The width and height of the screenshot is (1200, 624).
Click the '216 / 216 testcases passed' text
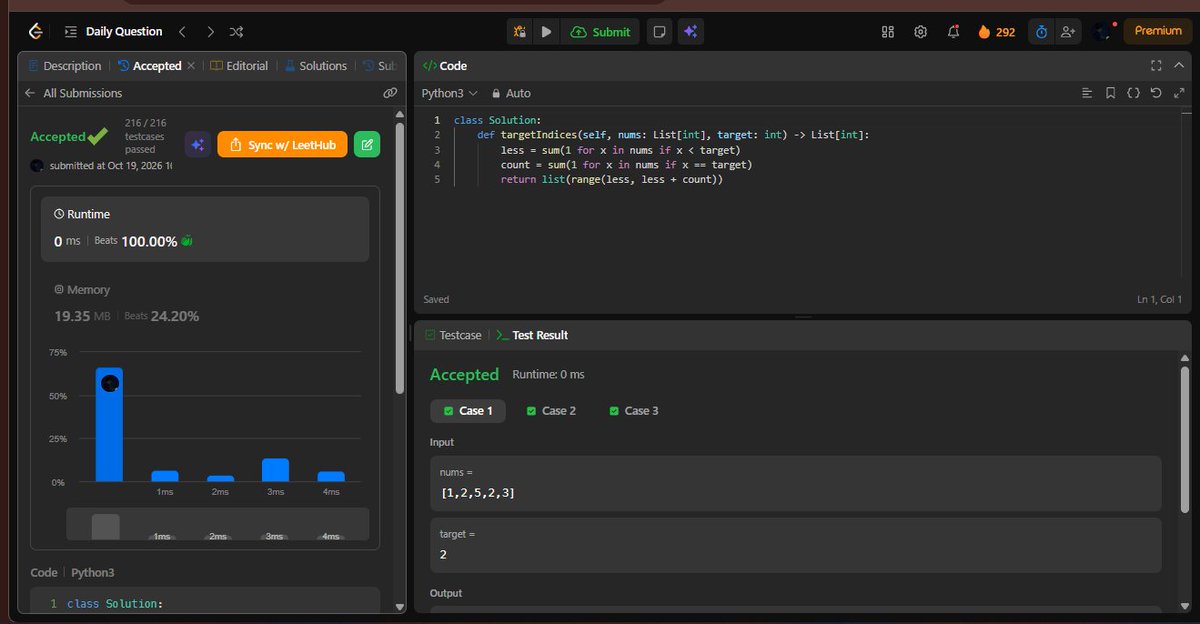pos(145,136)
